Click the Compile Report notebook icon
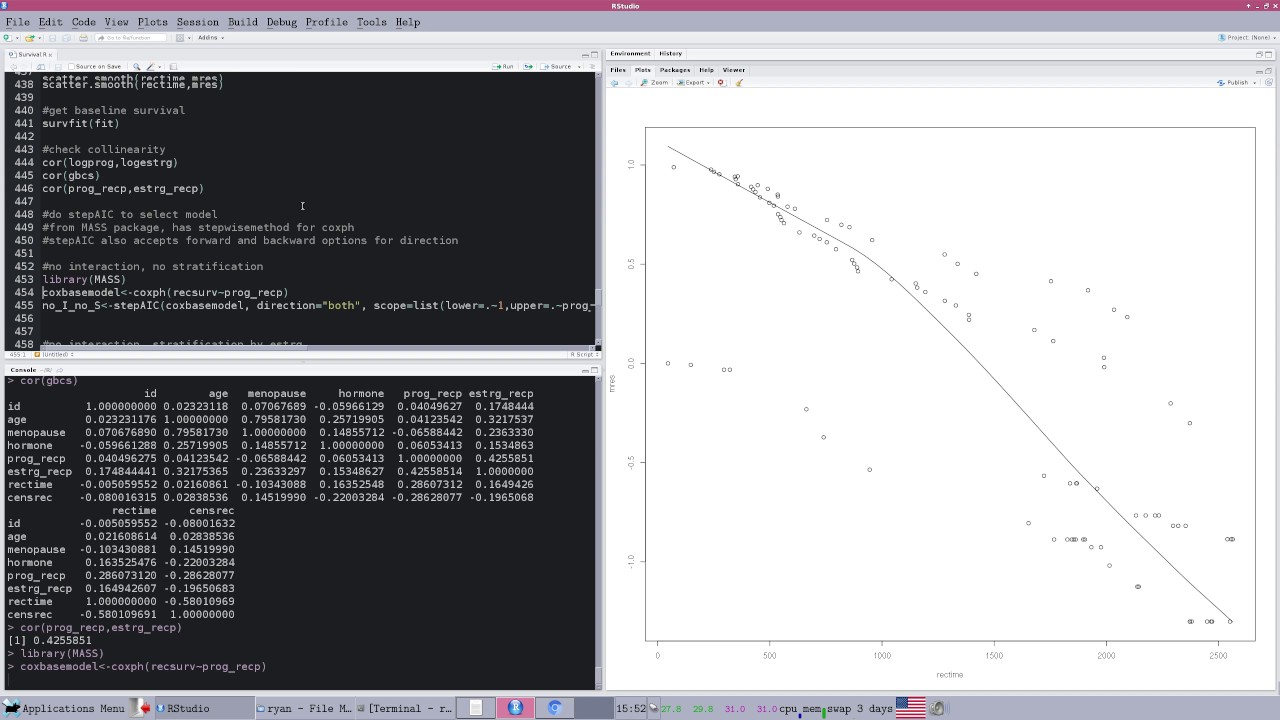The image size is (1280, 720). pyautogui.click(x=173, y=66)
